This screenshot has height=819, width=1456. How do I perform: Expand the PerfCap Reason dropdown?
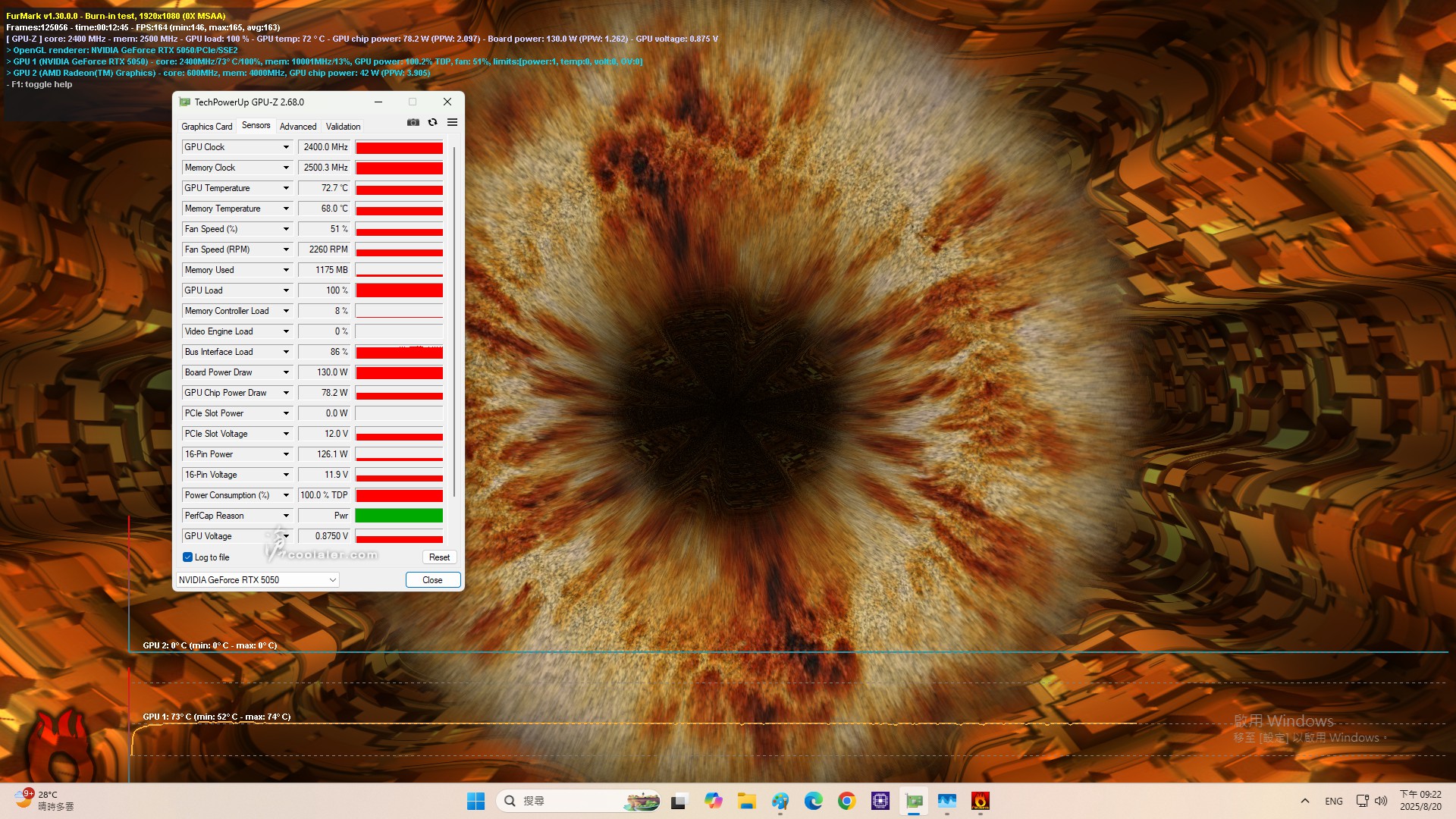[x=286, y=516]
